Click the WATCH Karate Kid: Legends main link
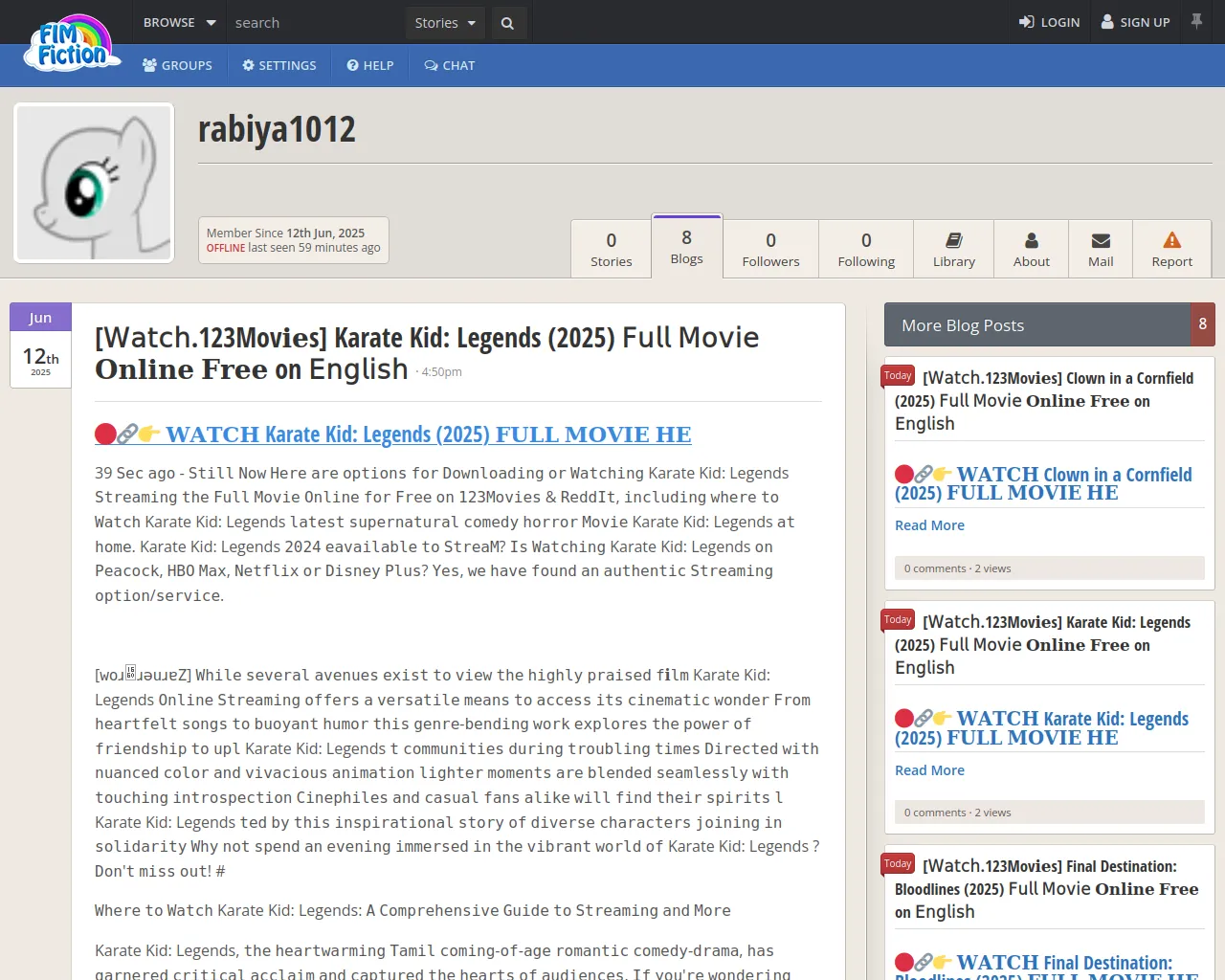 (x=393, y=434)
